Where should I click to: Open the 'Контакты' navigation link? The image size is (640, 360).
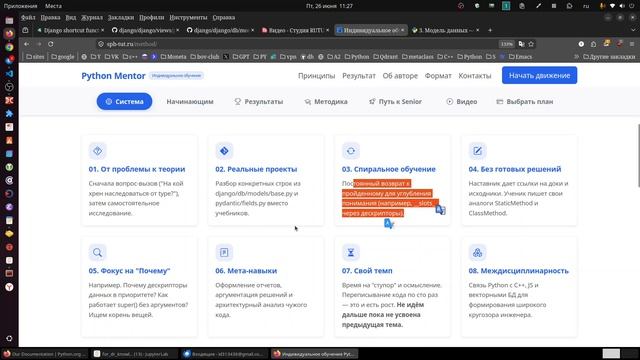pyautogui.click(x=475, y=76)
